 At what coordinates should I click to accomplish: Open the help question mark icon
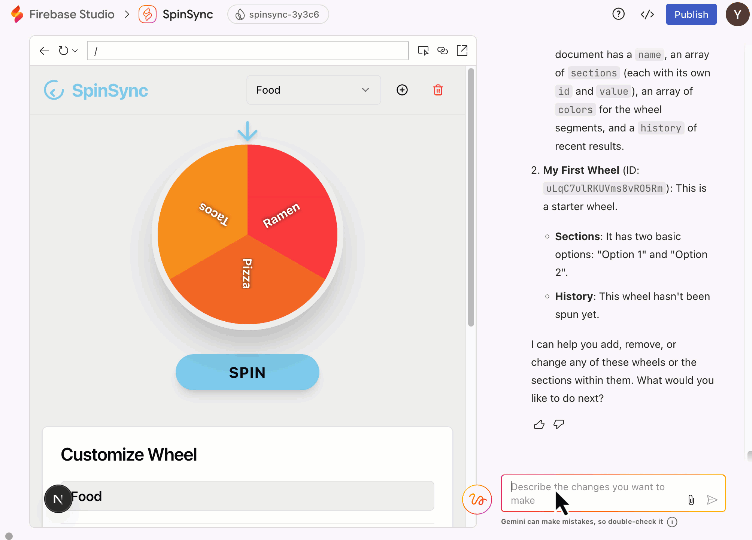(x=618, y=14)
